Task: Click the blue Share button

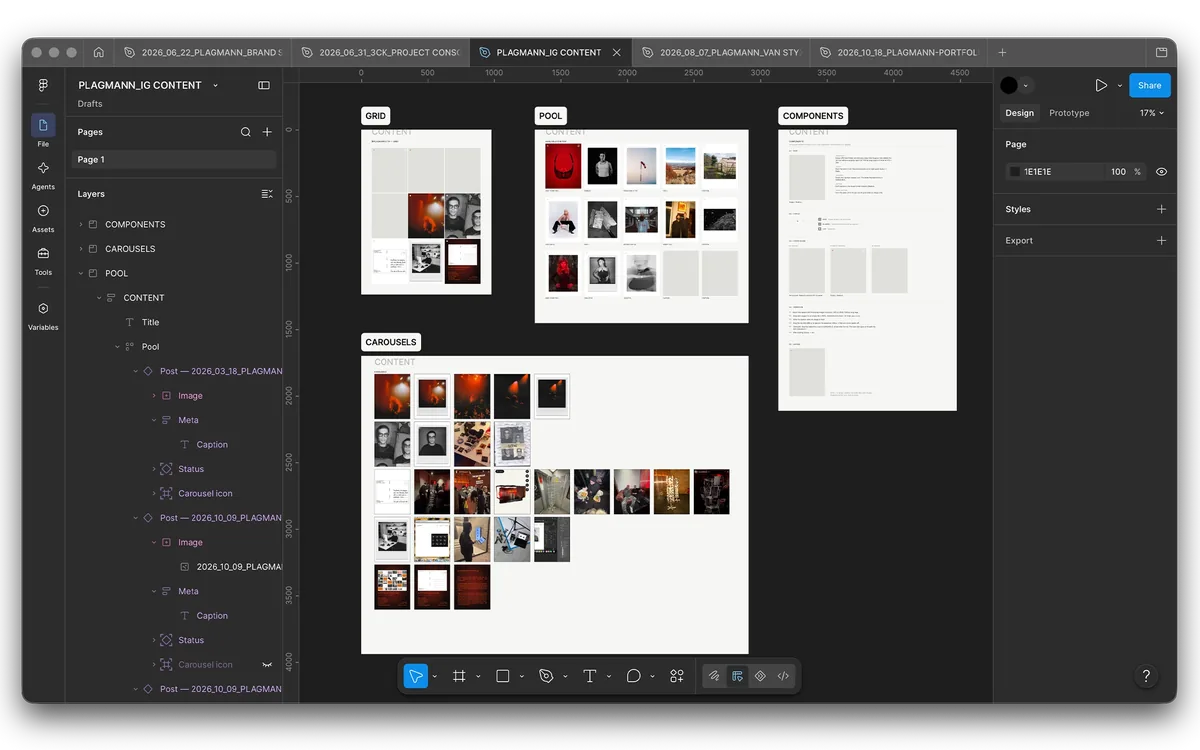Action: (x=1150, y=86)
